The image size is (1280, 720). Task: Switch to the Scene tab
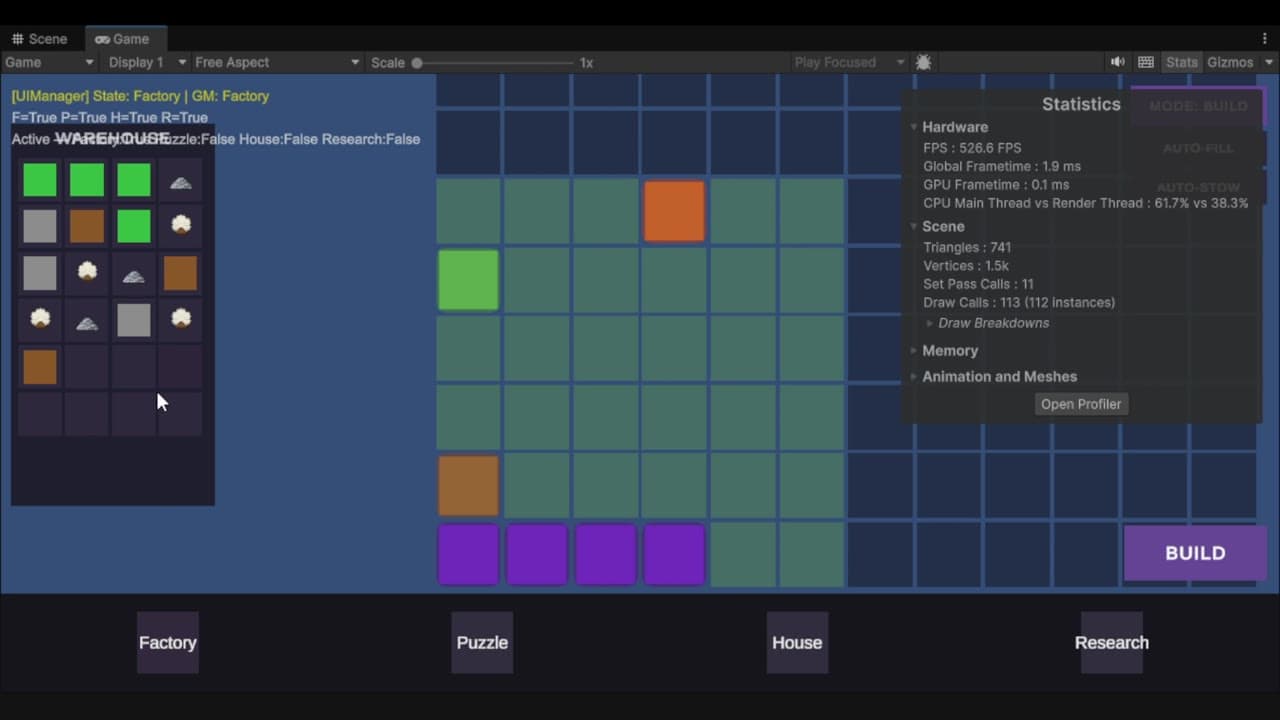40,39
